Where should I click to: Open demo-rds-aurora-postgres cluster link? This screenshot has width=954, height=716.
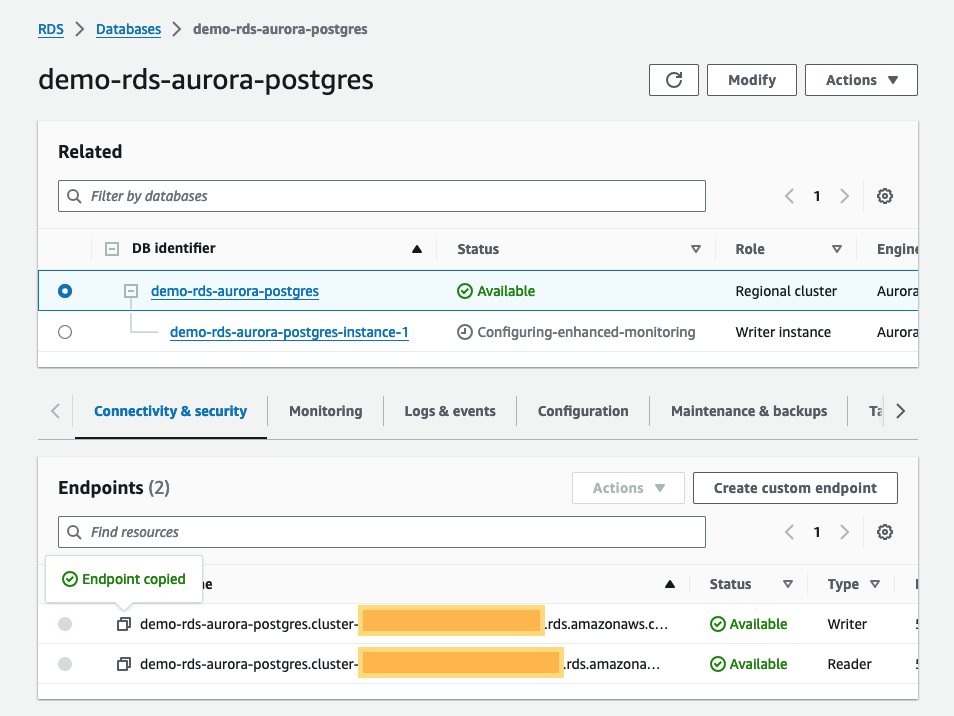point(235,291)
